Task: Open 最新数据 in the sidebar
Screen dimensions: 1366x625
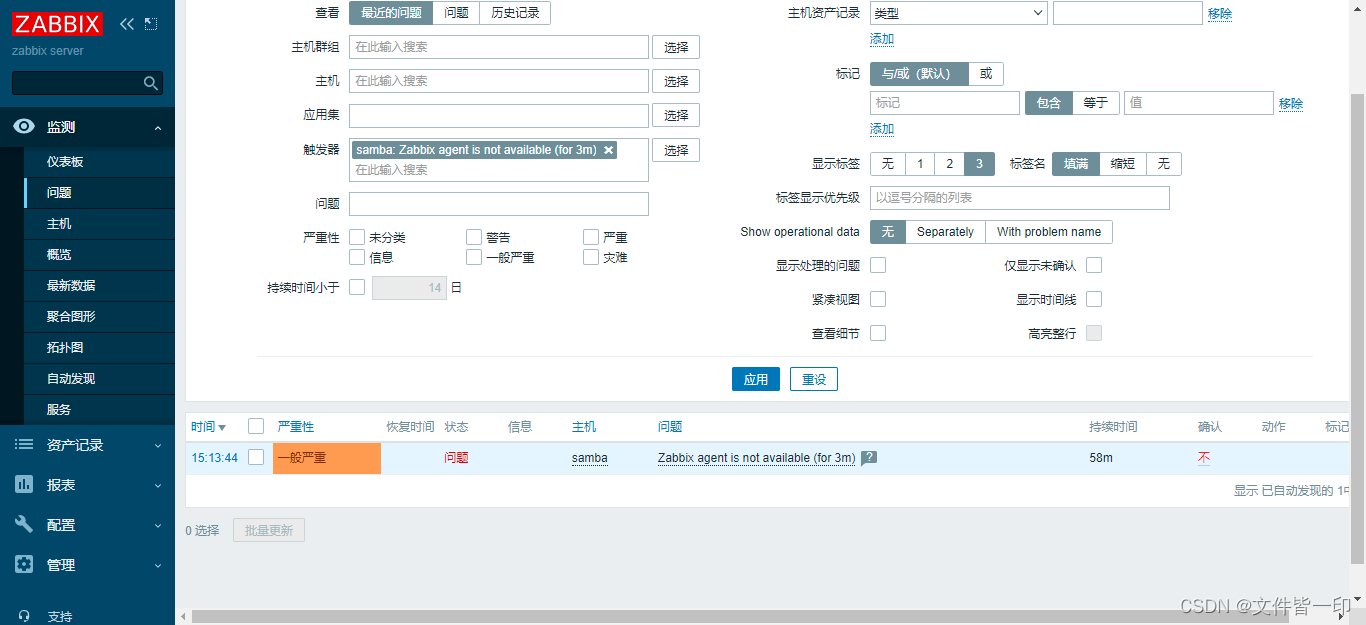Action: 71,286
